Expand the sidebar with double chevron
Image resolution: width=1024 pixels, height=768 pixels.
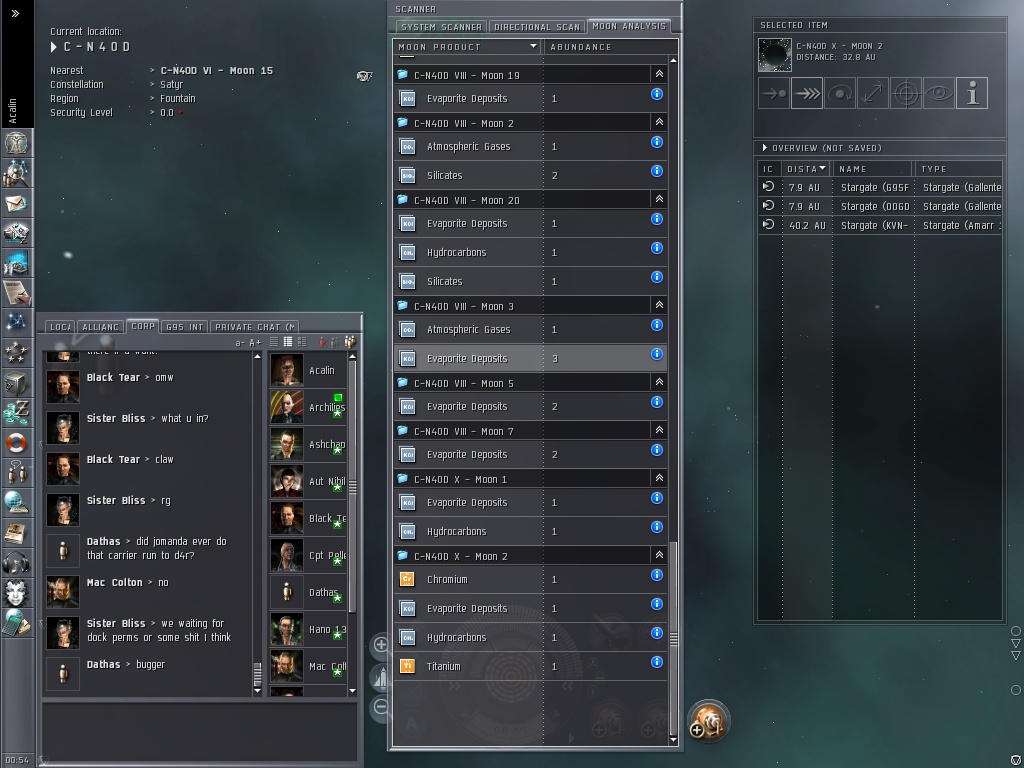pos(16,13)
